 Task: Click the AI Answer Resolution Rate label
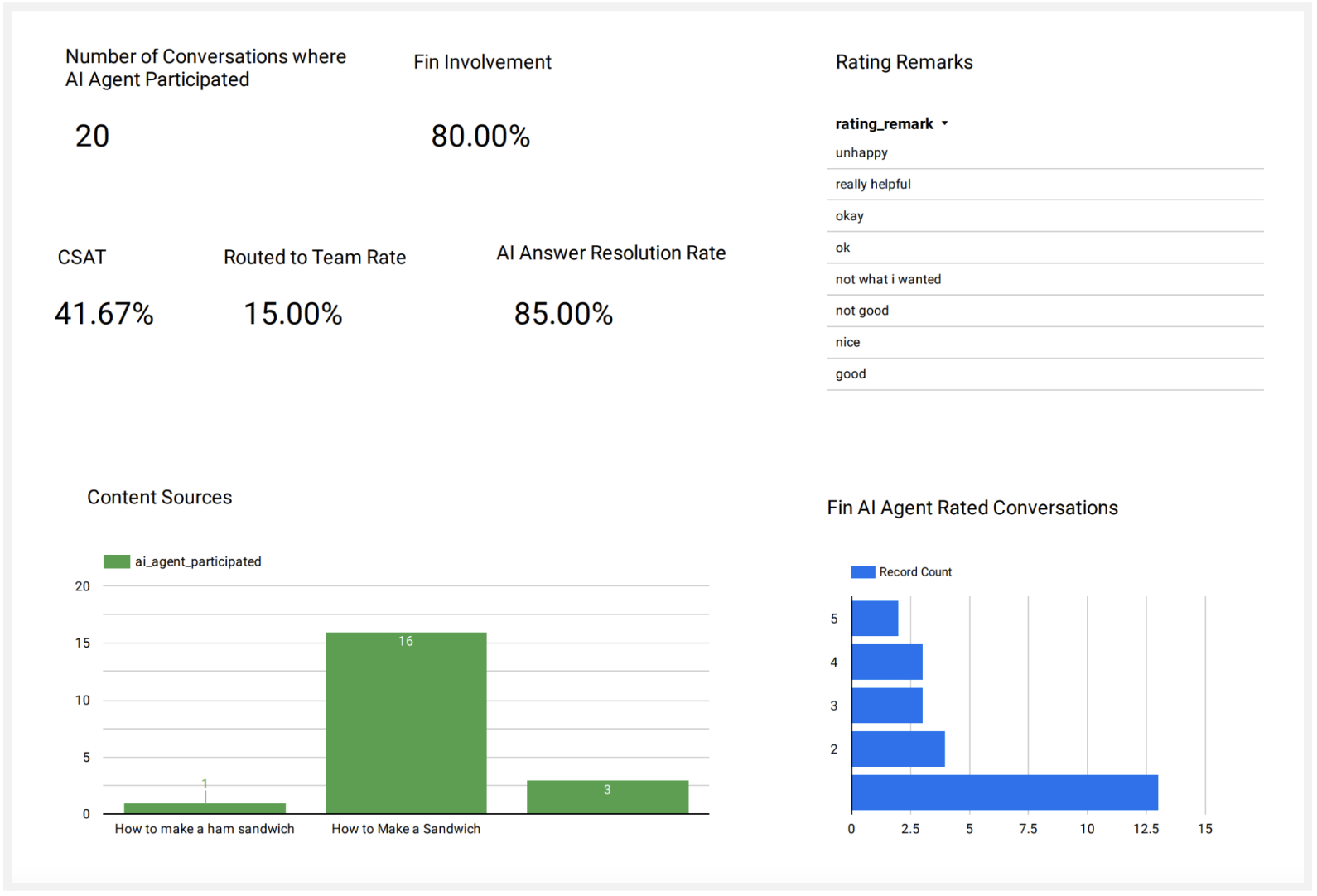[611, 254]
